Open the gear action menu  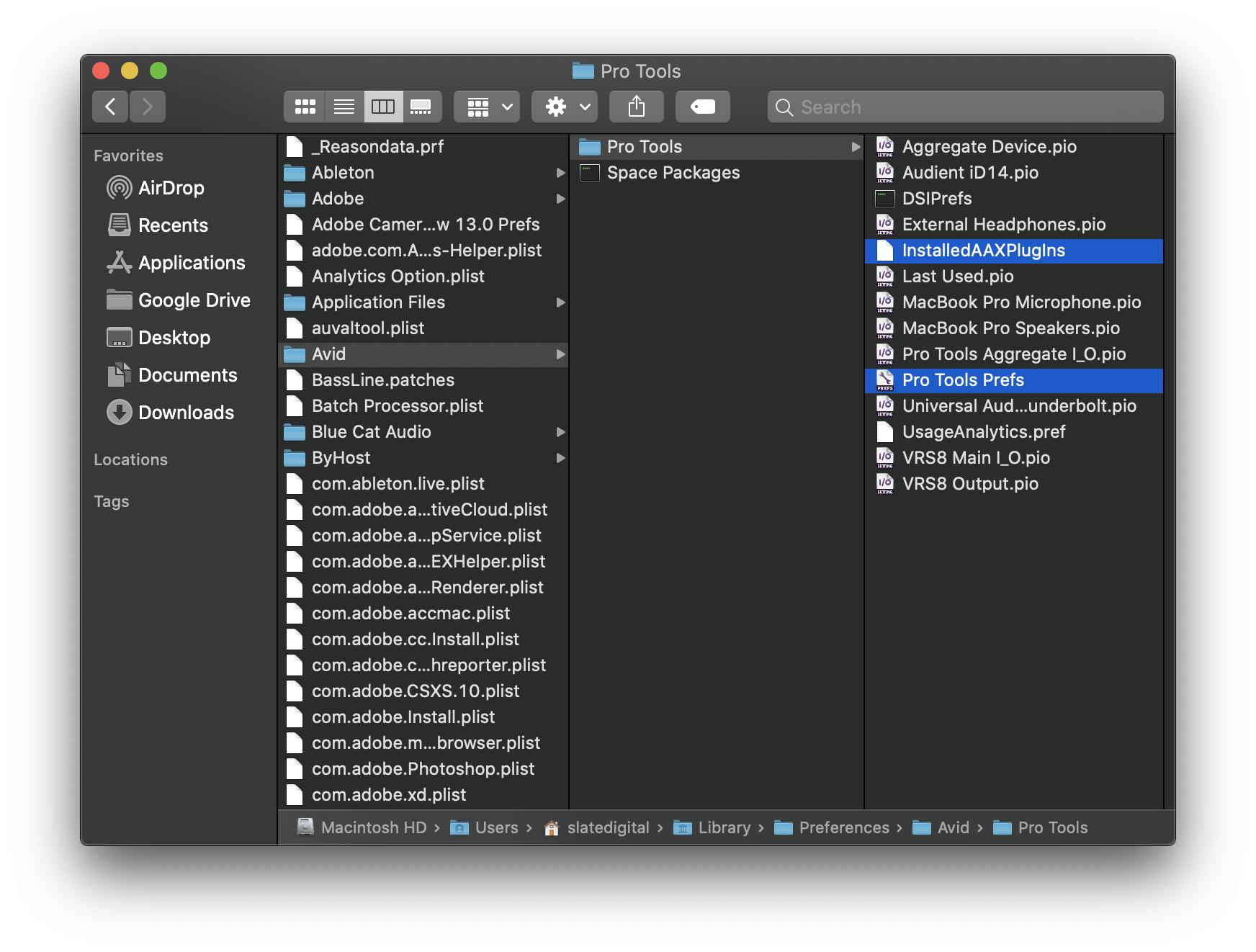(x=565, y=107)
